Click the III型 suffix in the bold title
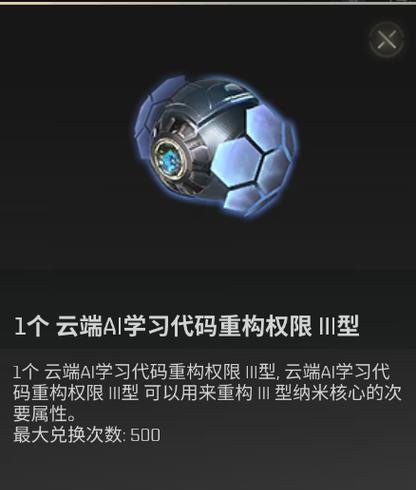 click(x=339, y=326)
